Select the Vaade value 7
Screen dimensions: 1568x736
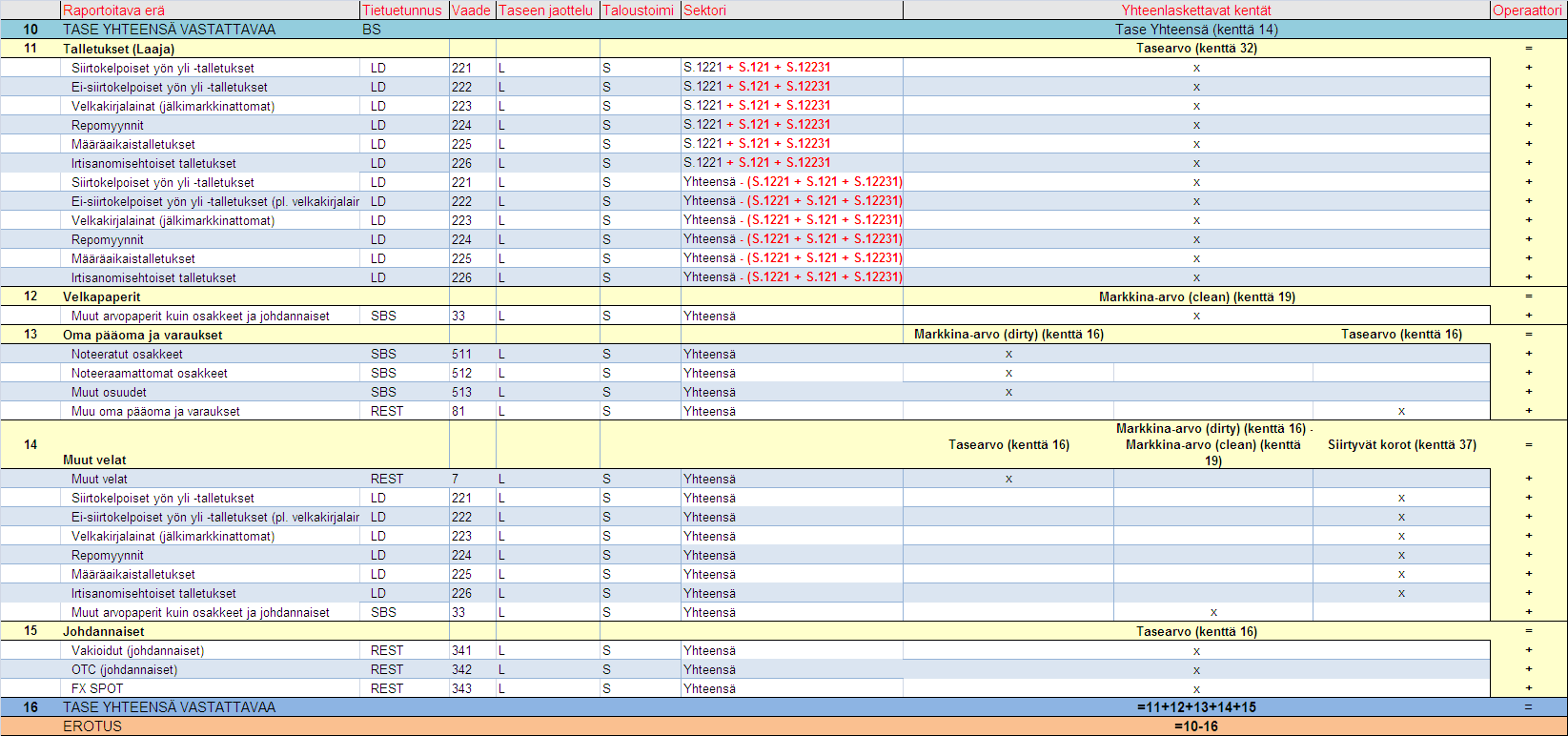[x=456, y=479]
